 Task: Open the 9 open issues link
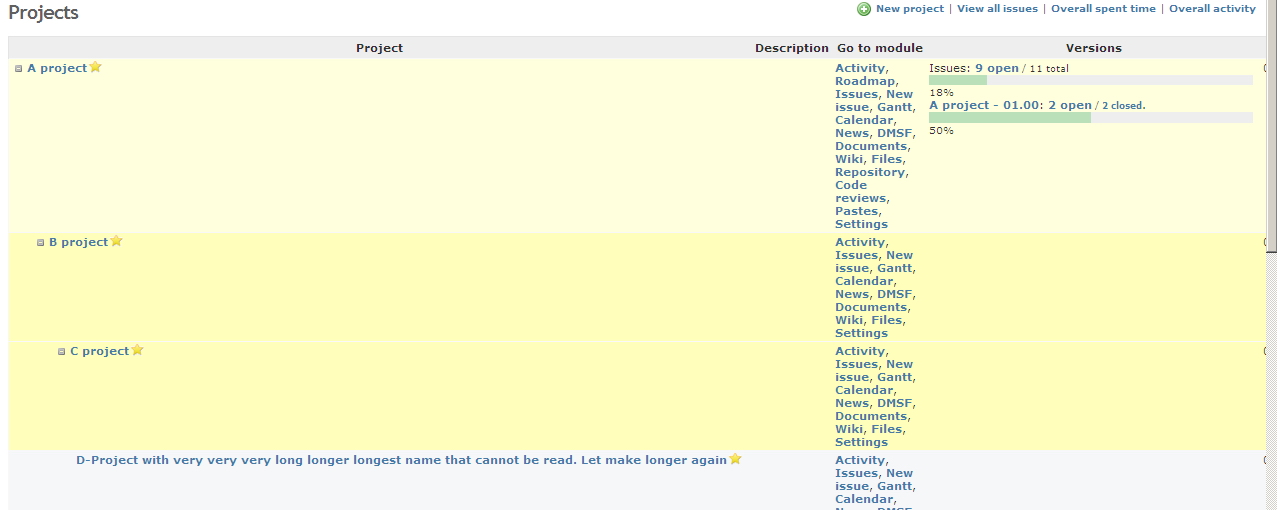click(996, 68)
